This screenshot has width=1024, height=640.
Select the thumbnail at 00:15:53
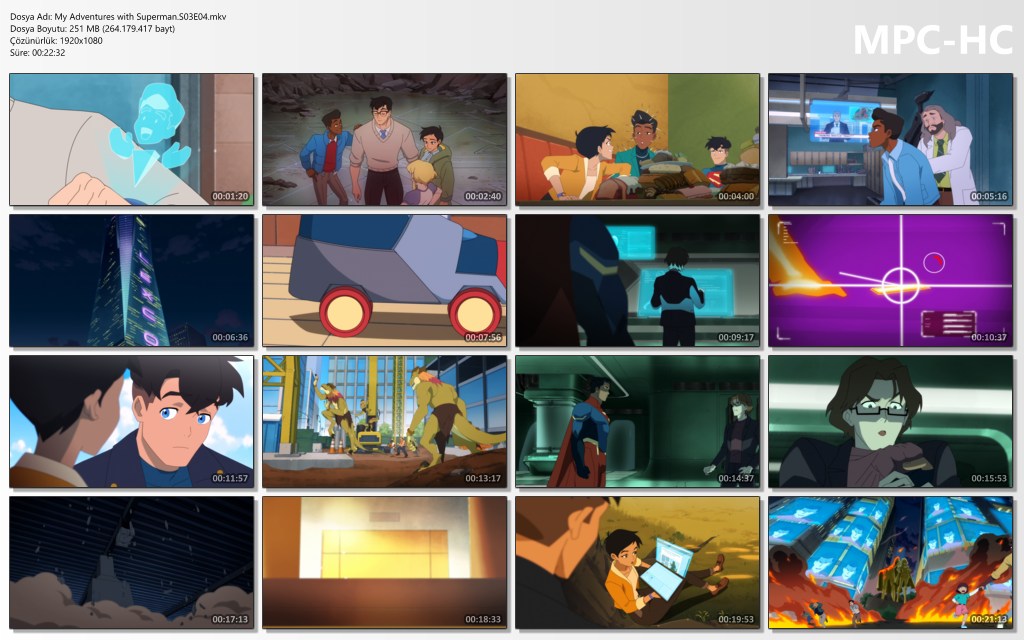point(891,422)
